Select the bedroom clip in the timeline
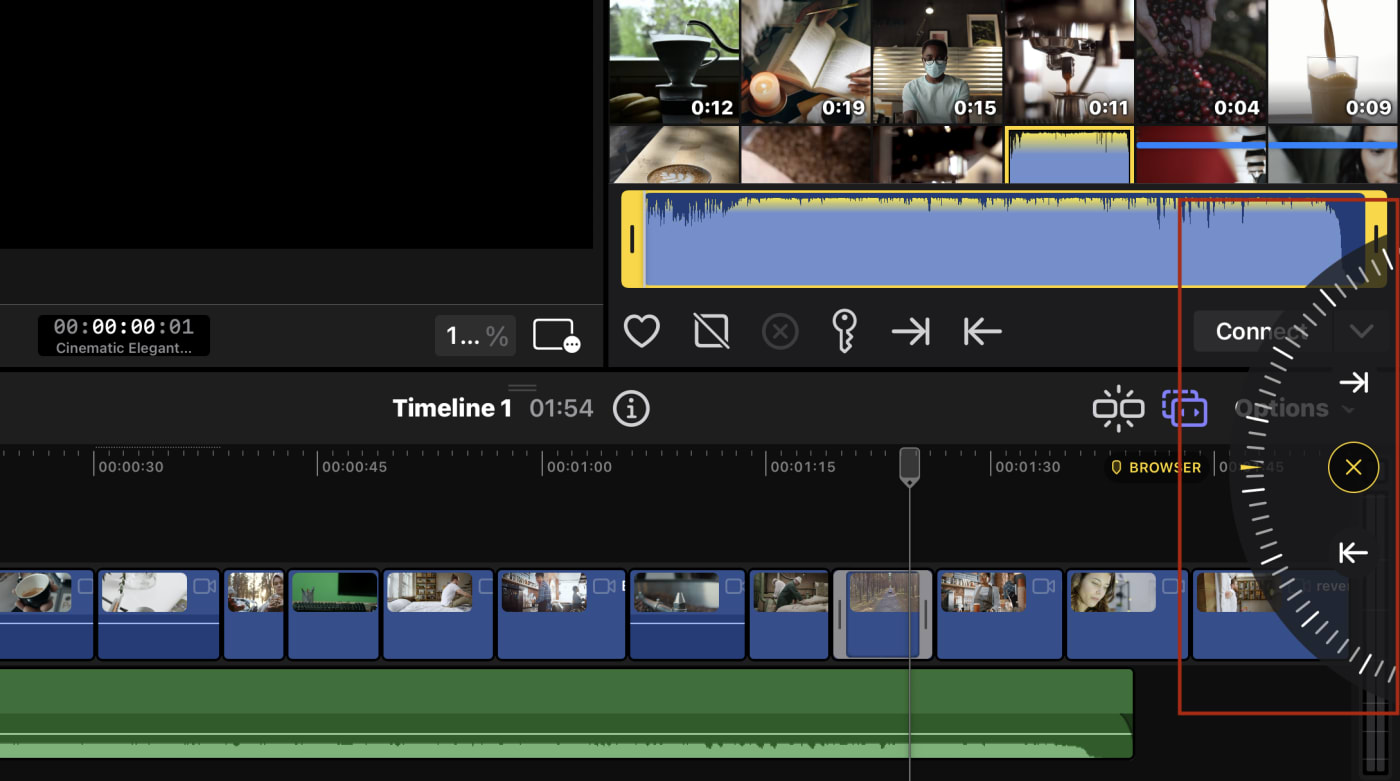 point(439,615)
